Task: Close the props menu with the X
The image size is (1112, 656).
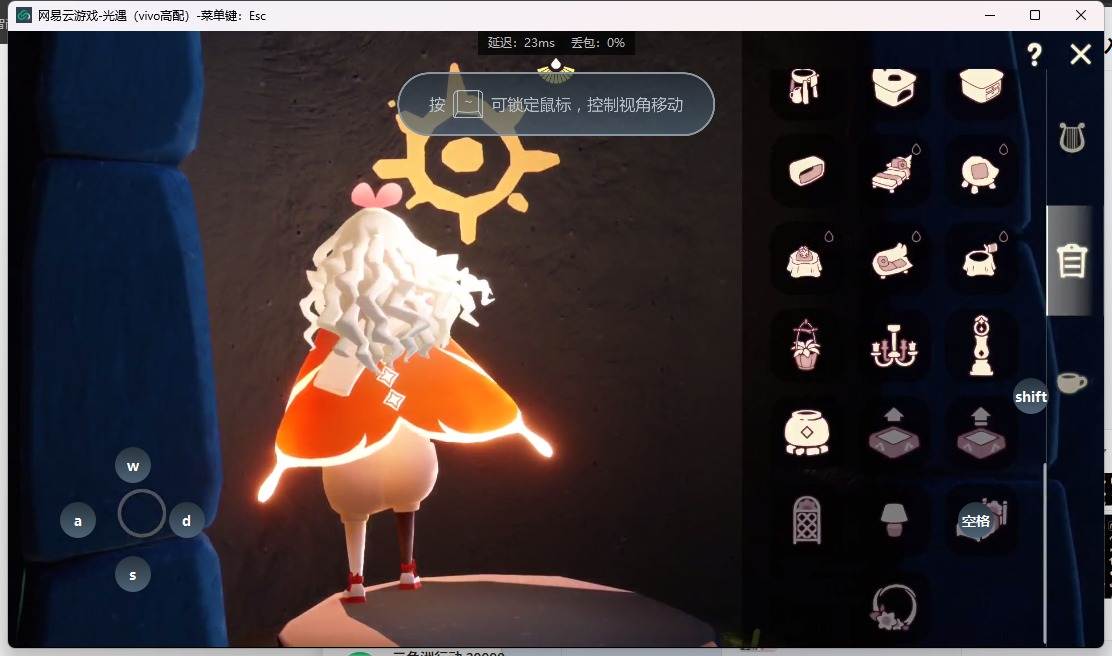Action: tap(1081, 55)
